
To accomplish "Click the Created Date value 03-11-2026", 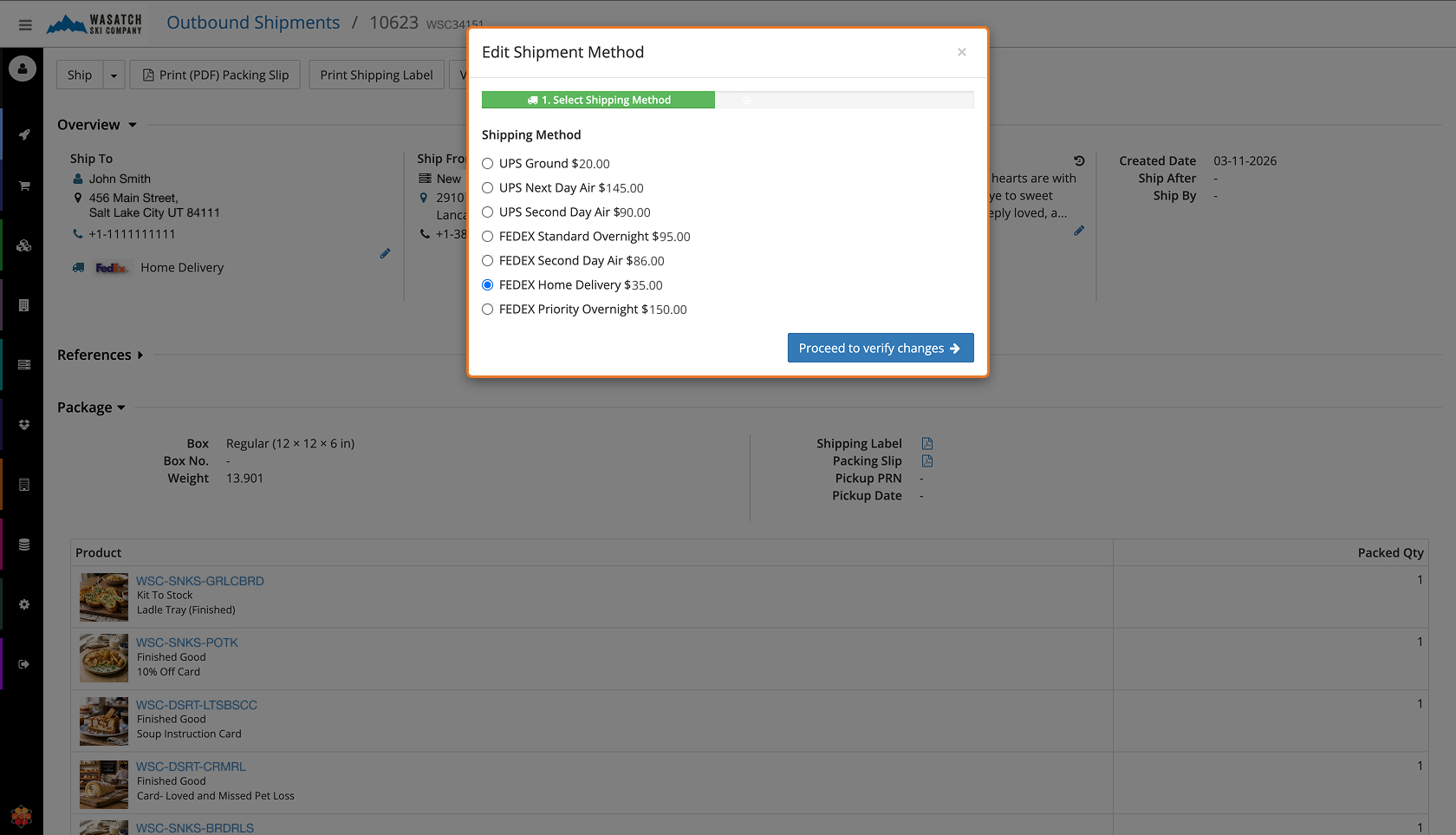I will tap(1245, 161).
